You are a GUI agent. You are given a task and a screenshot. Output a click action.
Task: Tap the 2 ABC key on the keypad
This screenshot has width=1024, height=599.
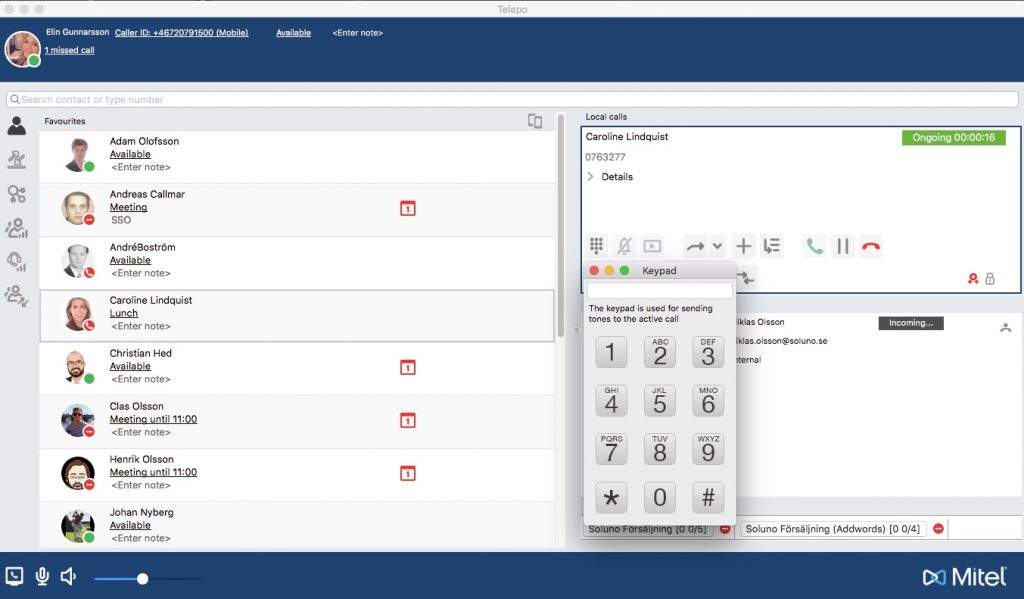tap(660, 352)
